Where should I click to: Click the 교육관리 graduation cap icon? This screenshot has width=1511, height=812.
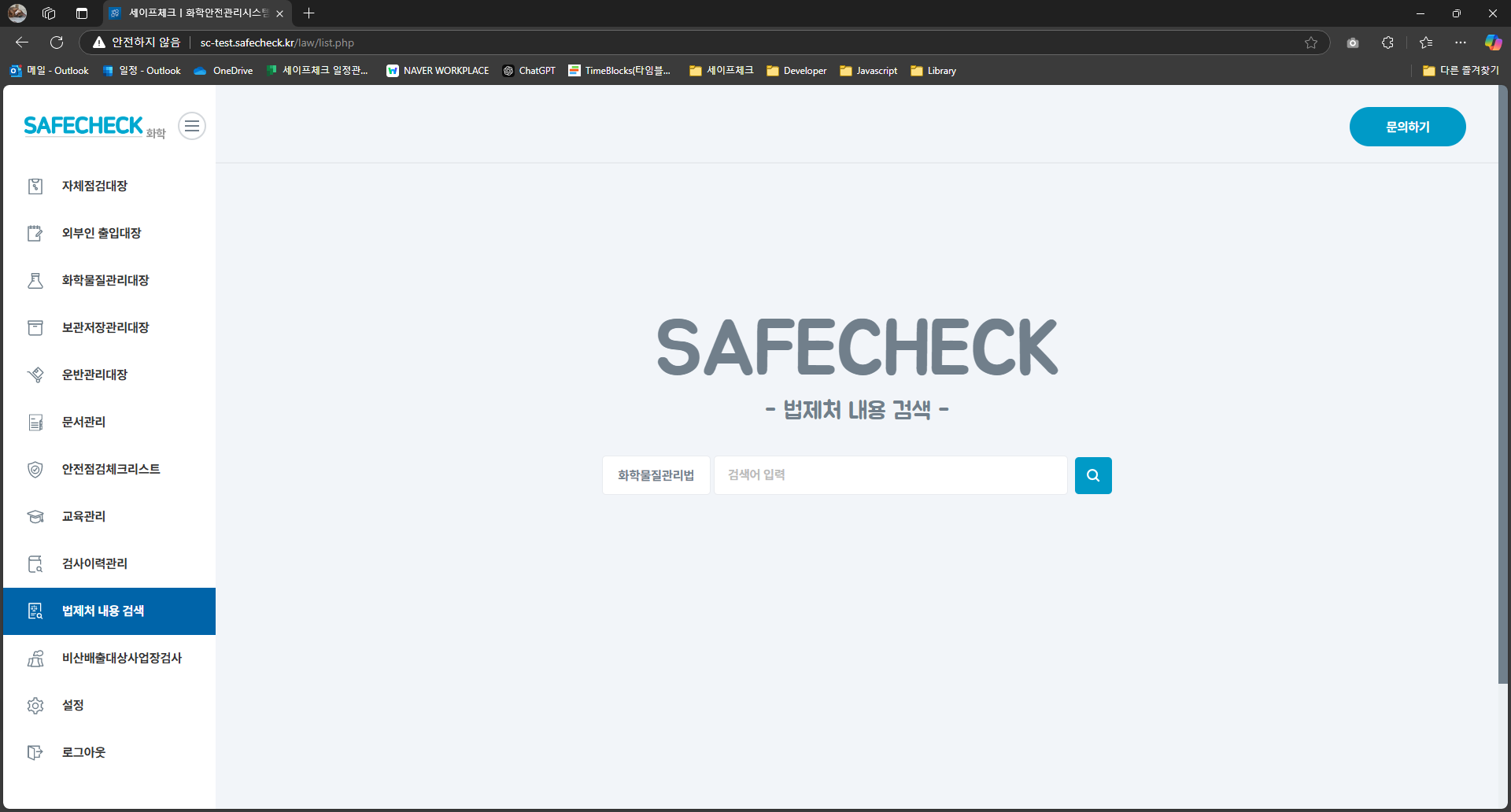click(x=35, y=517)
